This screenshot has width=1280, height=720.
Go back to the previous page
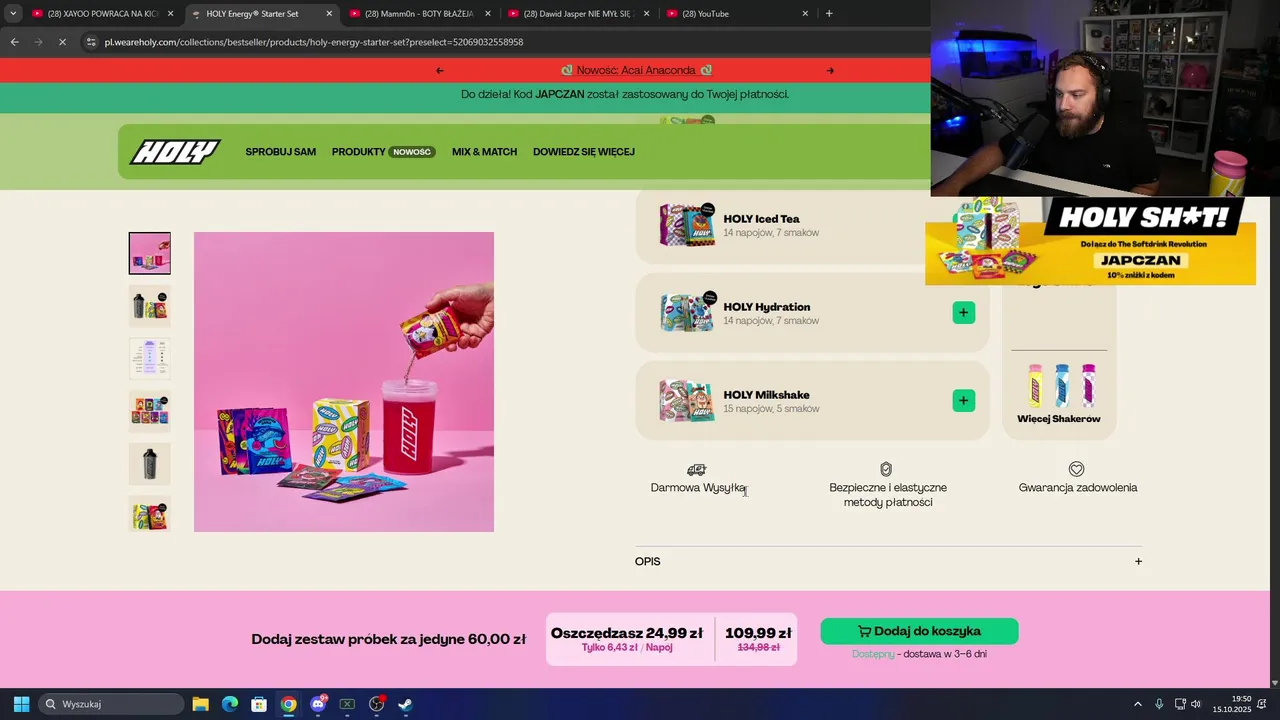tap(14, 42)
